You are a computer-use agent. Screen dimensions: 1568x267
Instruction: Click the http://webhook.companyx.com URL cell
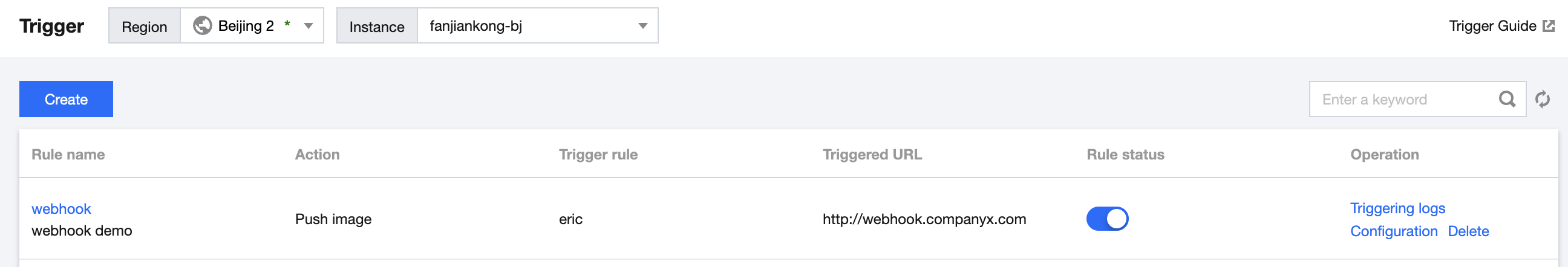[924, 219]
